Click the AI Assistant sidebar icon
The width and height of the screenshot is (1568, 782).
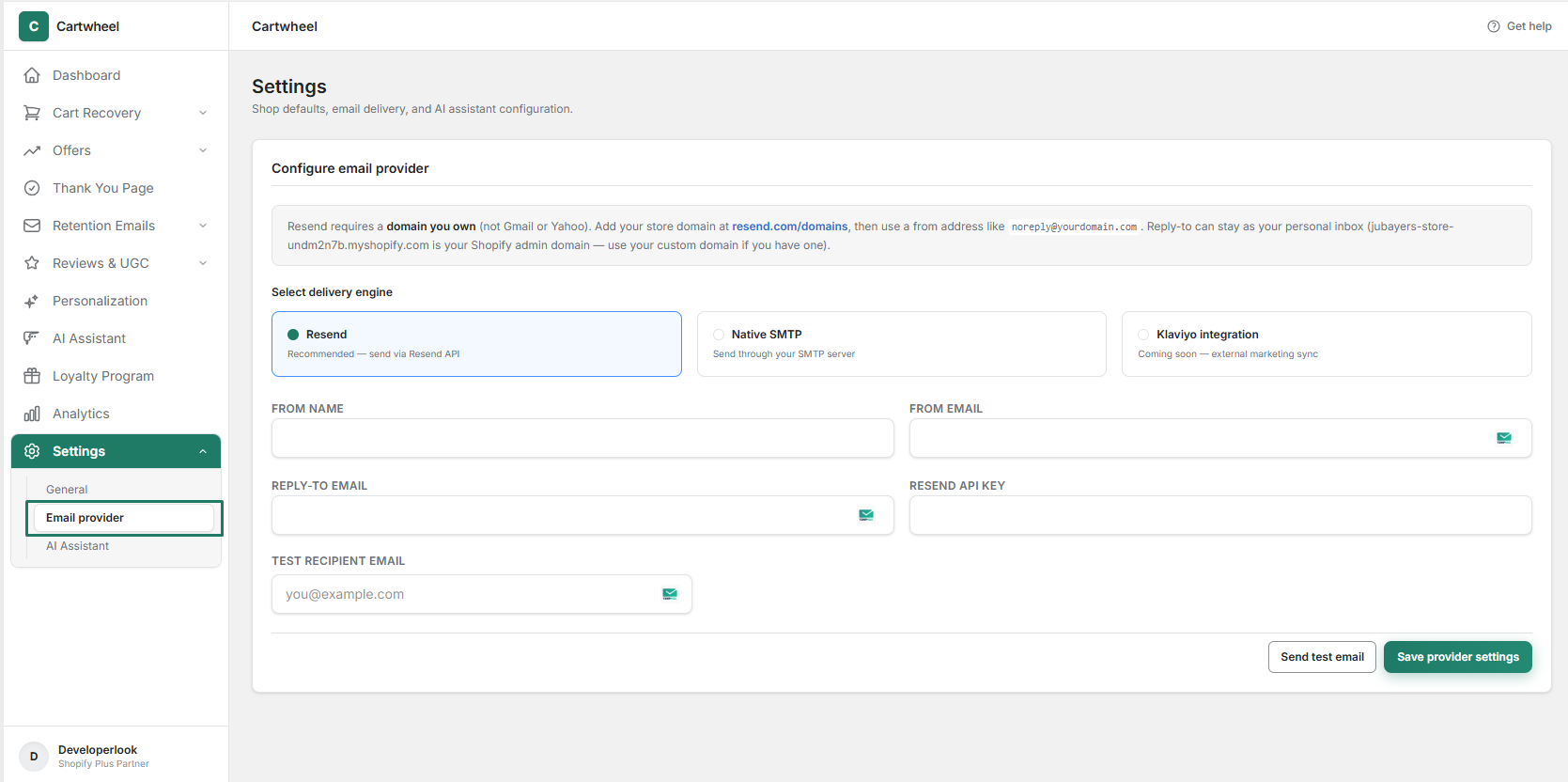(32, 338)
